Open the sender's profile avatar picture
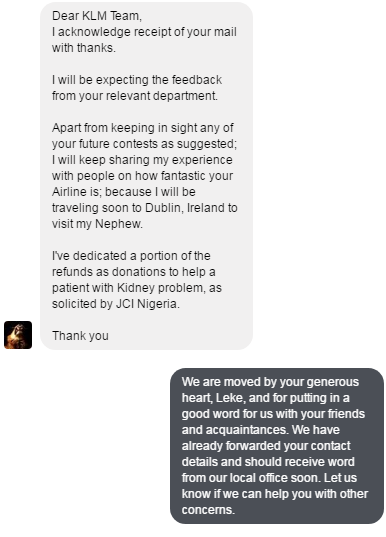The height and width of the screenshot is (537, 386). pos(18,335)
